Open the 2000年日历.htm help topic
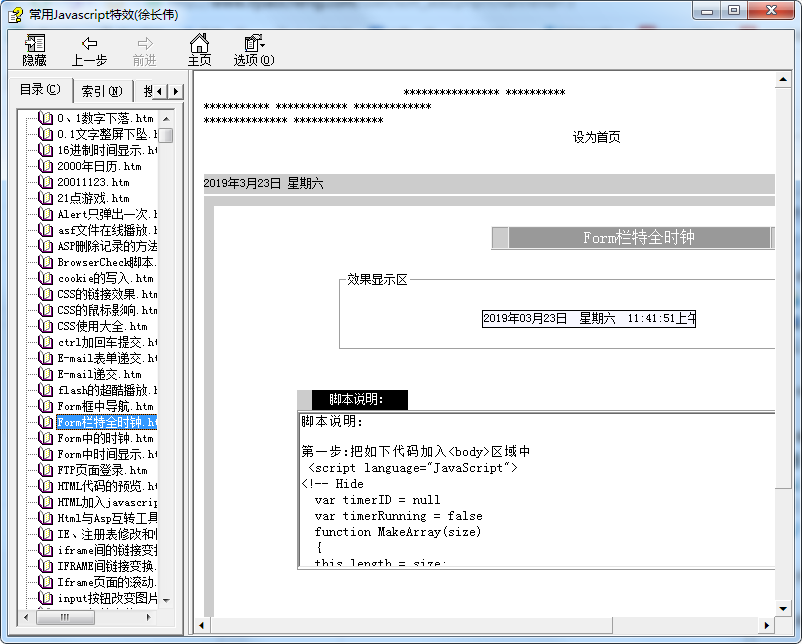This screenshot has width=802, height=644. [104, 165]
